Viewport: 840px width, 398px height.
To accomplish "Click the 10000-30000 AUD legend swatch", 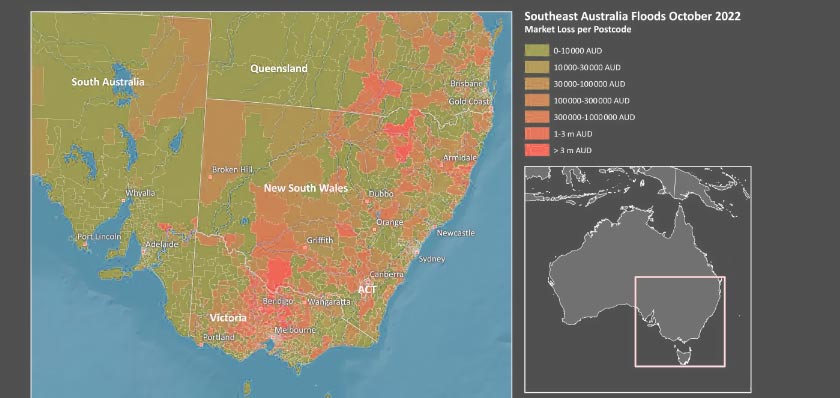I will coord(537,67).
